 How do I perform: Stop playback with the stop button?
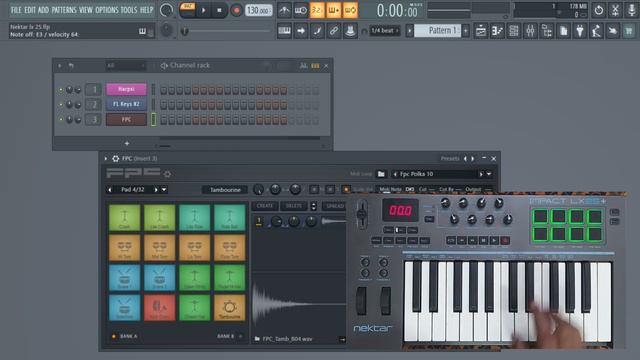coord(219,10)
